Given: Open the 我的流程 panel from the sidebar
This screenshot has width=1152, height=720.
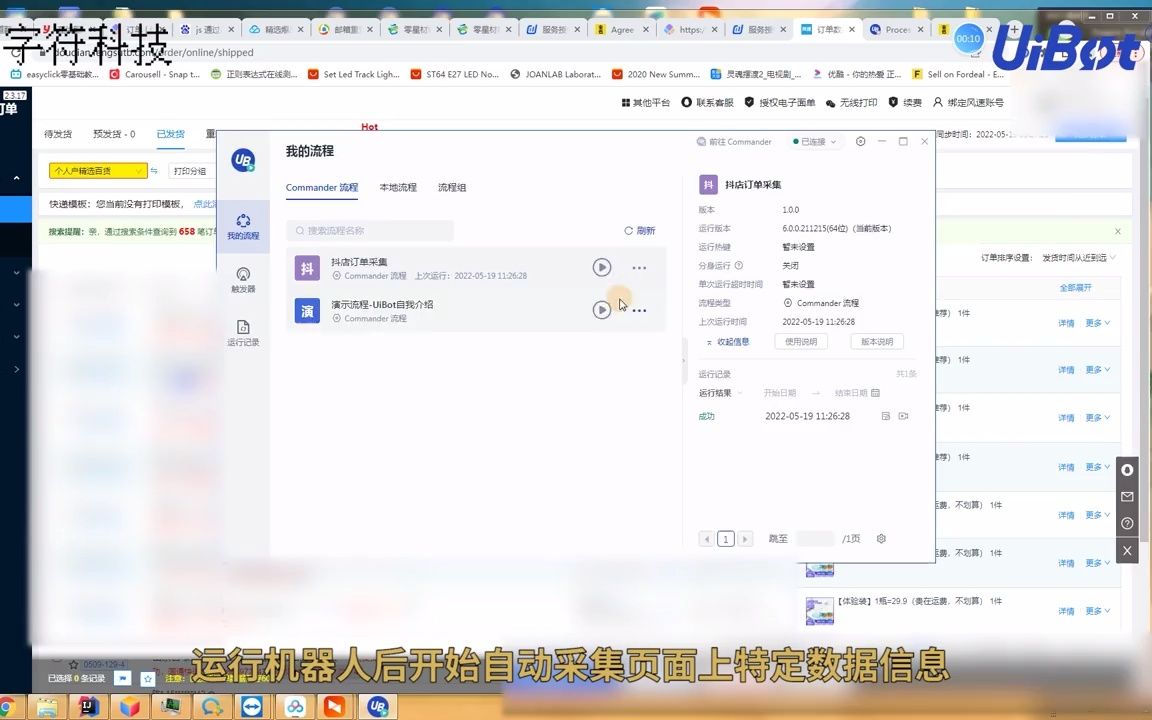Looking at the screenshot, I should tap(243, 226).
